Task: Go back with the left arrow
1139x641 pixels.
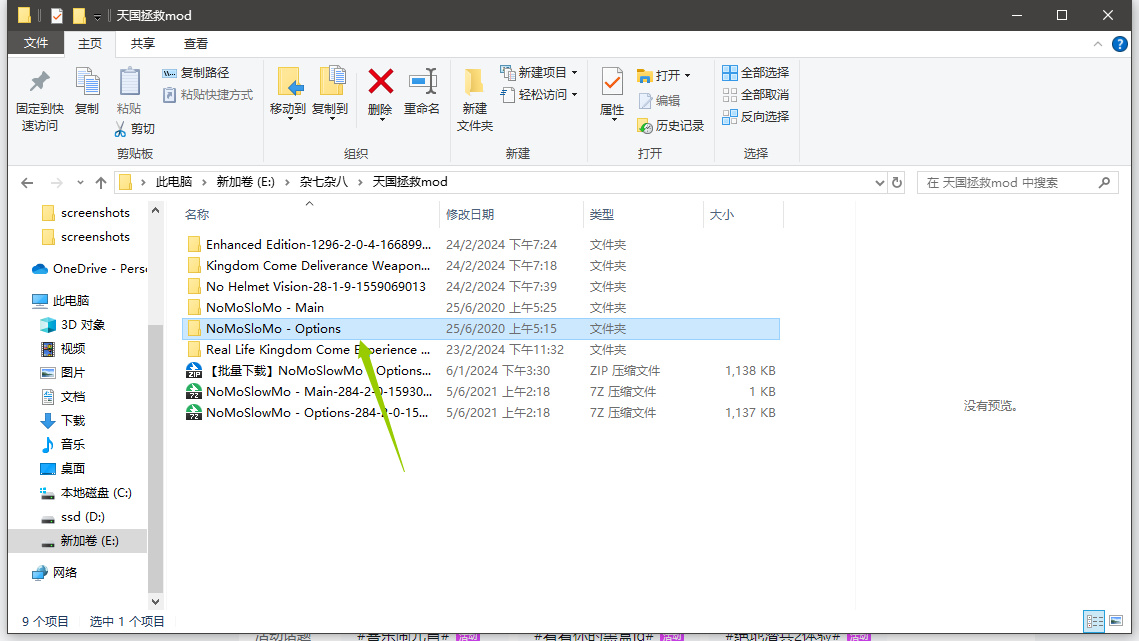Action: coord(27,182)
